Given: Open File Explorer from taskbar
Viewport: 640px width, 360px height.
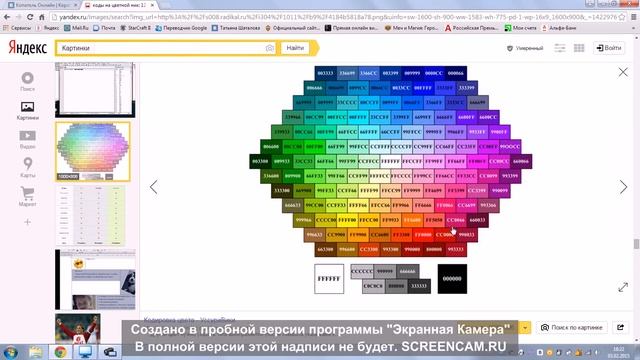Looking at the screenshot, I should click(x=36, y=352).
